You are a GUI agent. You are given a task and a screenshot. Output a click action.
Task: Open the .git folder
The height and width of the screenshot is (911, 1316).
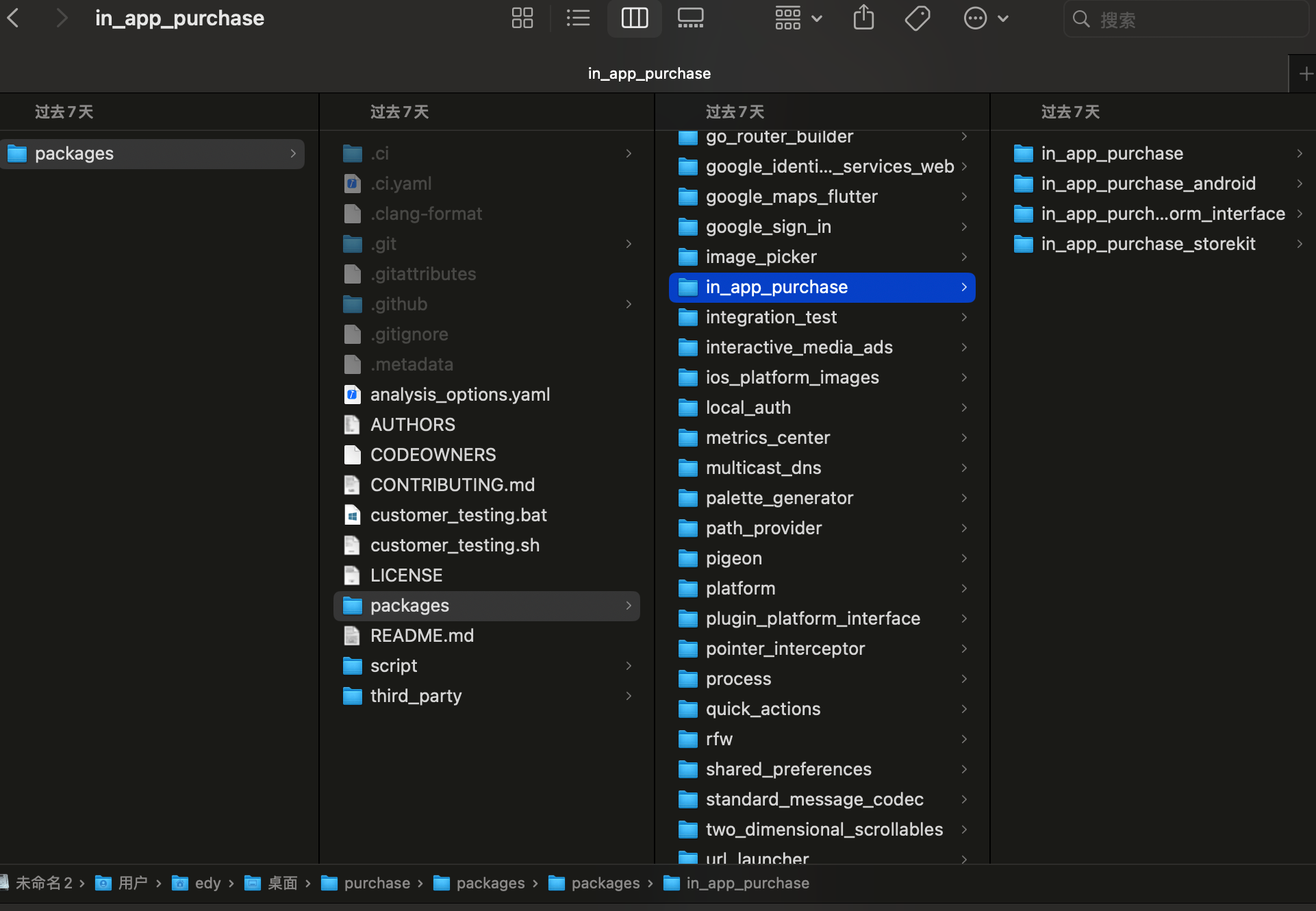point(487,244)
